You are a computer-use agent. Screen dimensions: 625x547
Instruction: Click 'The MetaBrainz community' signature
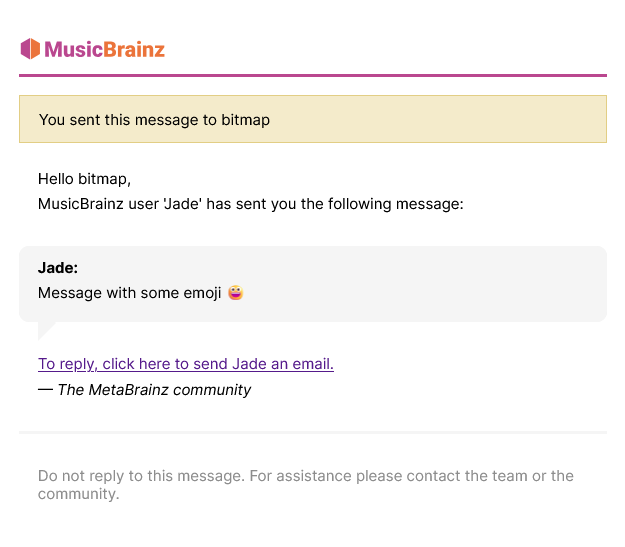[154, 390]
